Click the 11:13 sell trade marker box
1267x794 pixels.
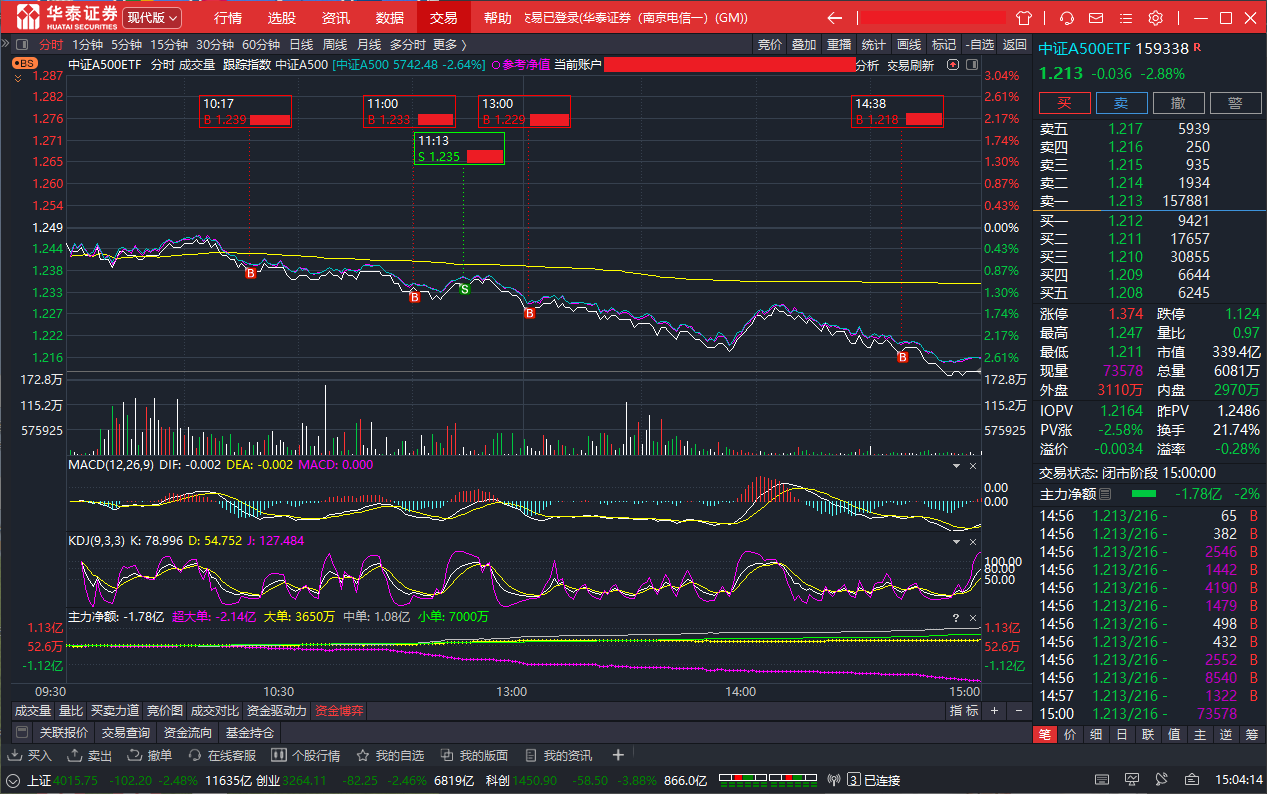pos(460,149)
